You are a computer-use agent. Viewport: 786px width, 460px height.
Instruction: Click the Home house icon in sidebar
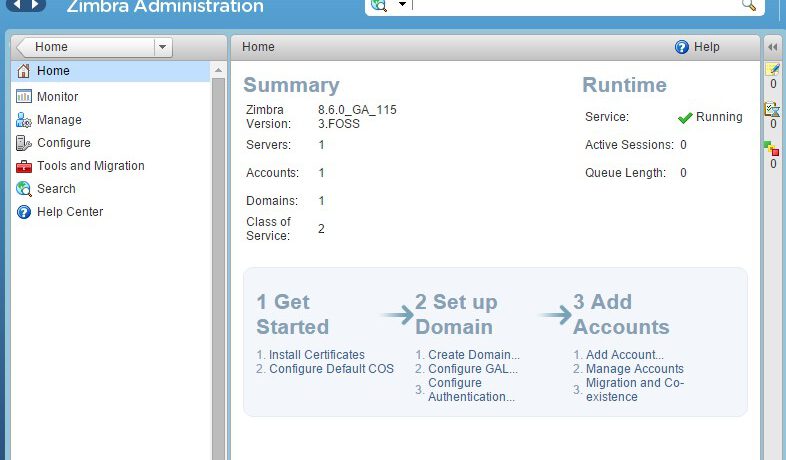pyautogui.click(x=24, y=71)
